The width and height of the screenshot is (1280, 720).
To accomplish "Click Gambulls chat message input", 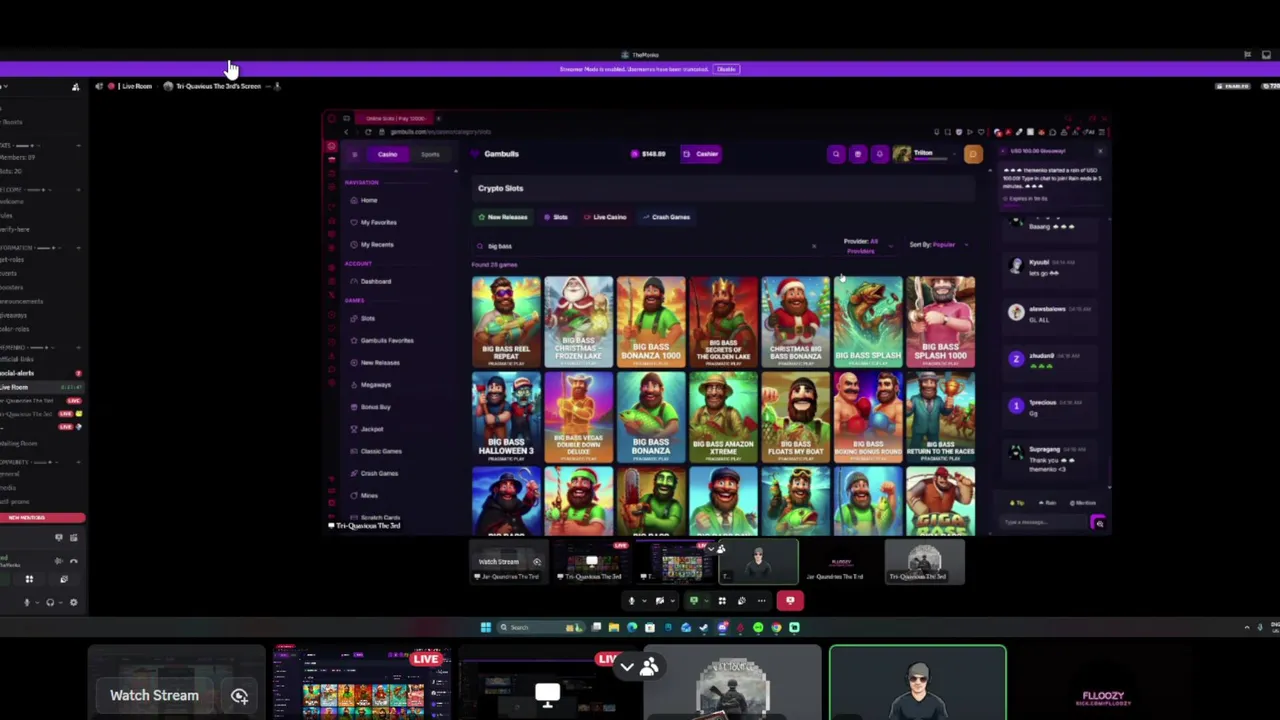I will pos(1045,522).
